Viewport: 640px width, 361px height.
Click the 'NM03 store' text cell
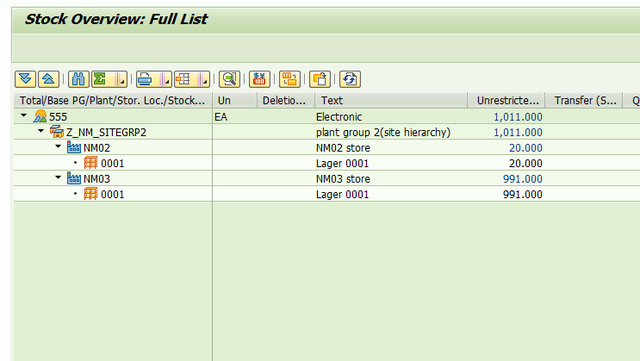pos(343,179)
